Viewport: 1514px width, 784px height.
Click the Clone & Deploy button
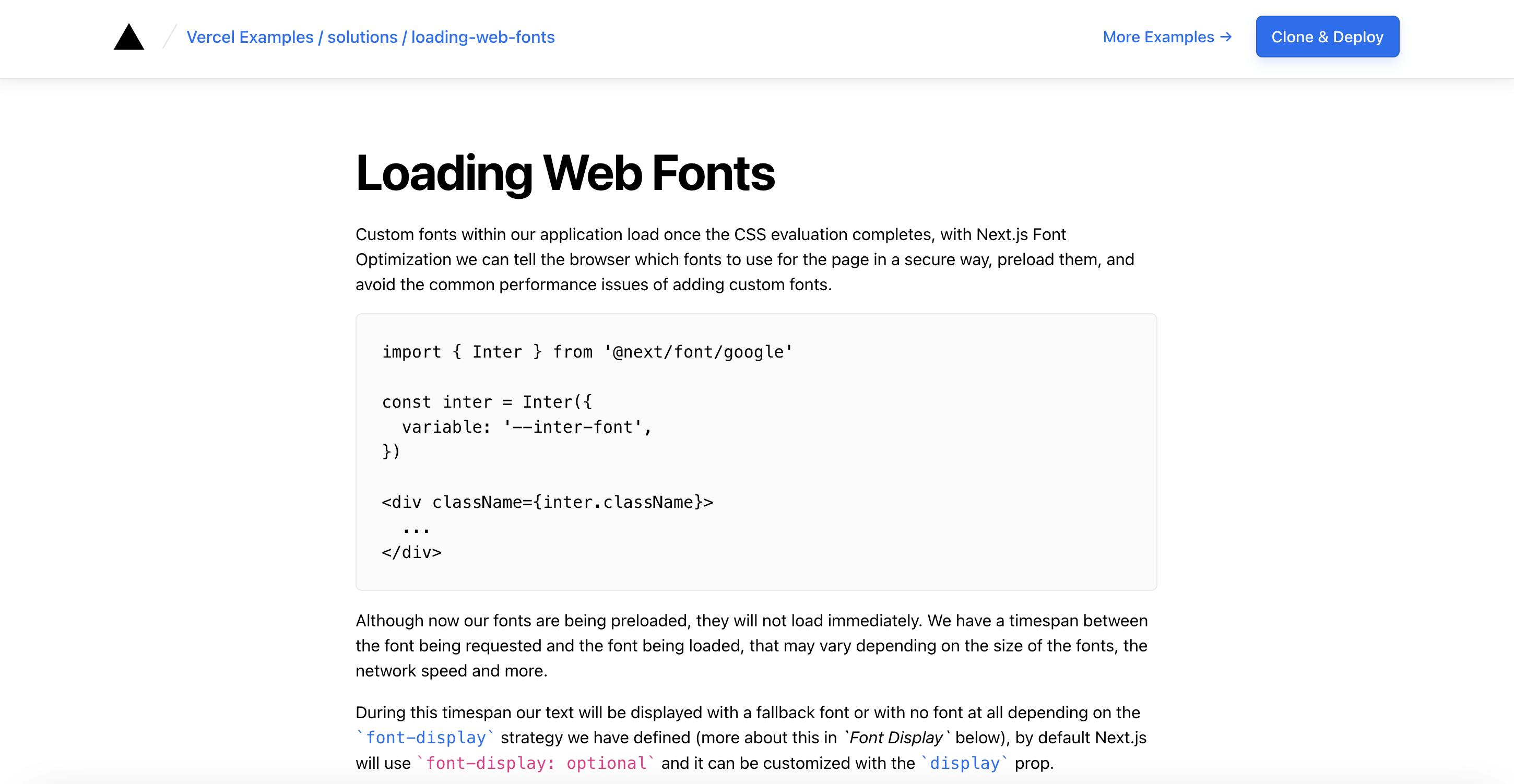point(1328,37)
